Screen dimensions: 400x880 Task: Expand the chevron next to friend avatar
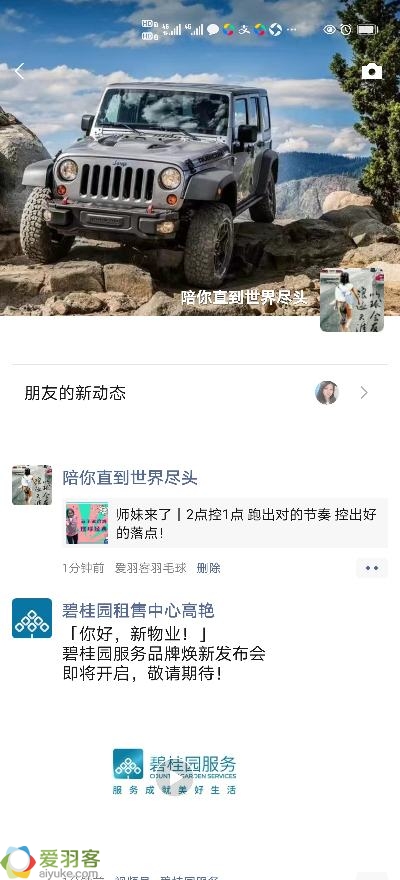[364, 393]
